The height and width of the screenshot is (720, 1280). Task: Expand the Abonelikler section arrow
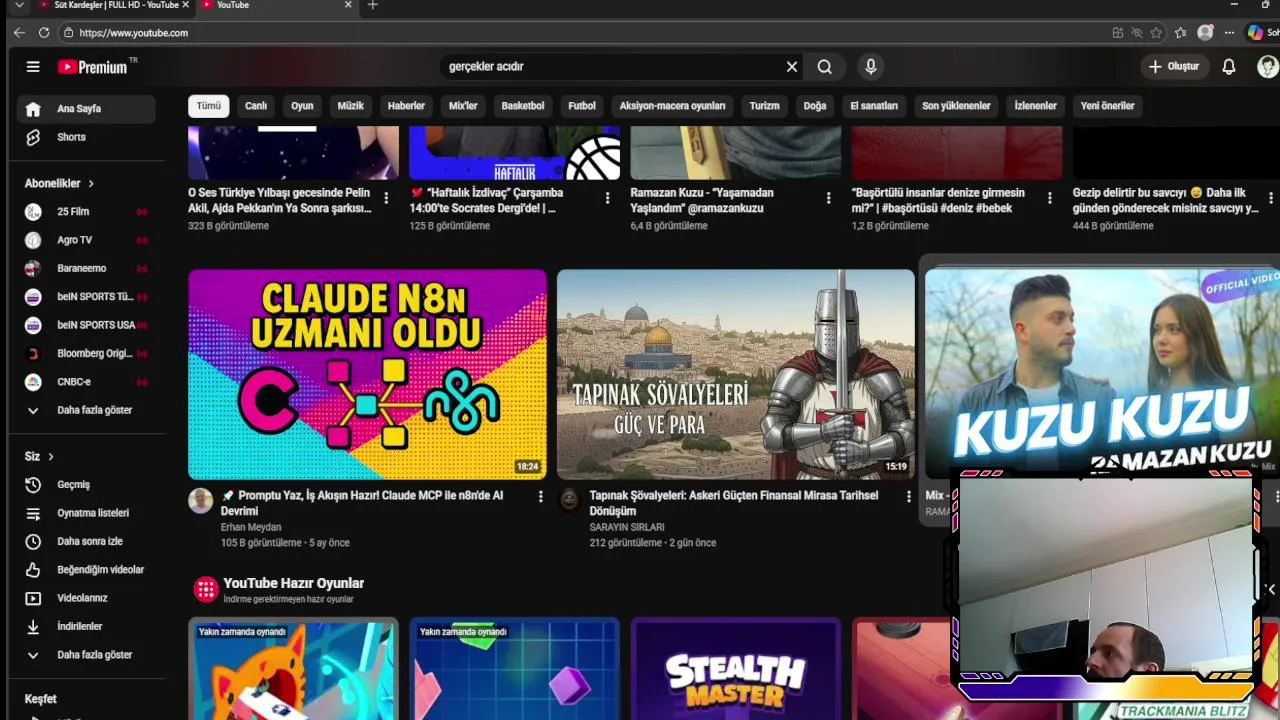[x=91, y=184]
